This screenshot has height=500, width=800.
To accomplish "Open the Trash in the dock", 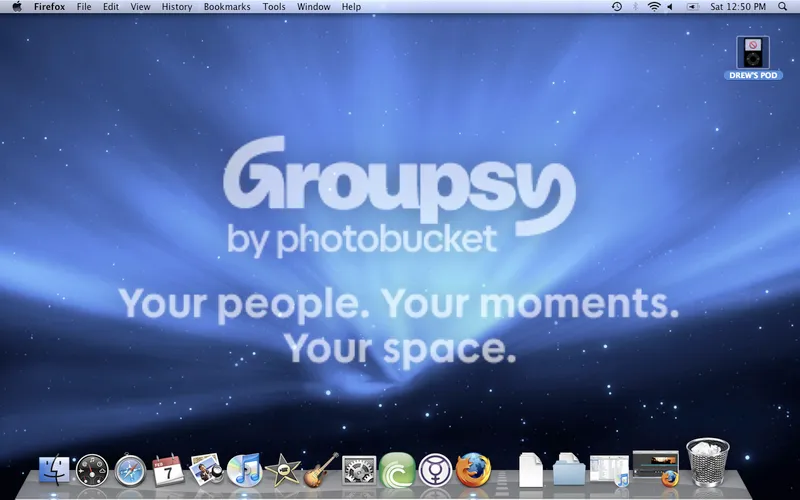I will 708,462.
